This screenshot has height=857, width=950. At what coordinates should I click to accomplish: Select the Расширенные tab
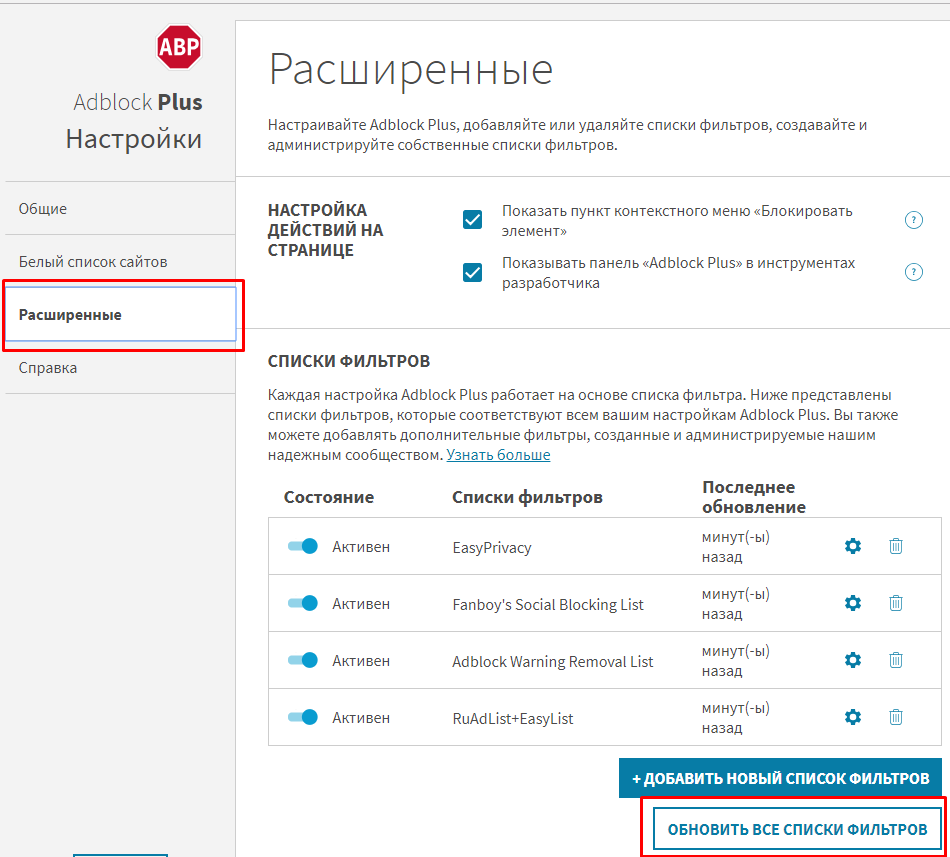[x=120, y=314]
